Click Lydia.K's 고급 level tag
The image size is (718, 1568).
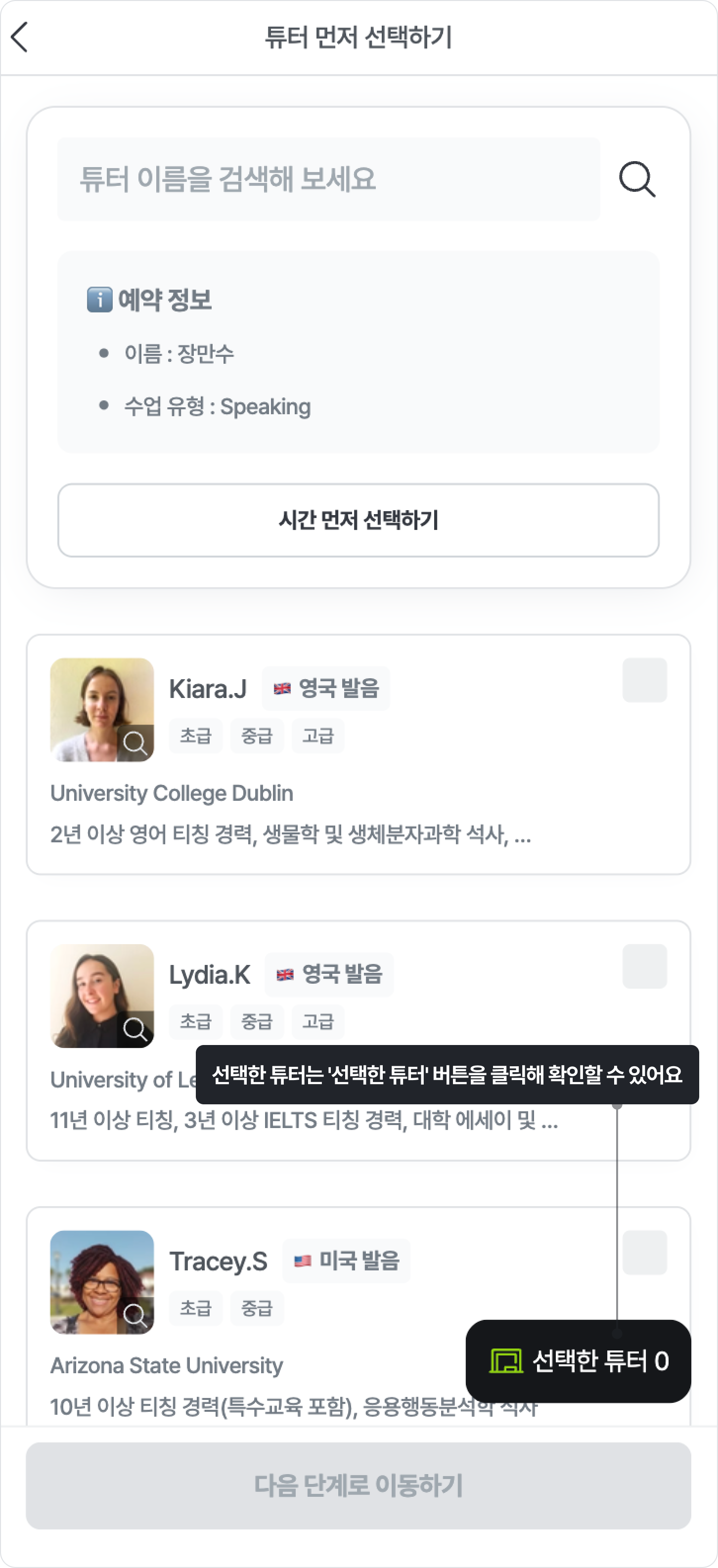(x=318, y=1021)
